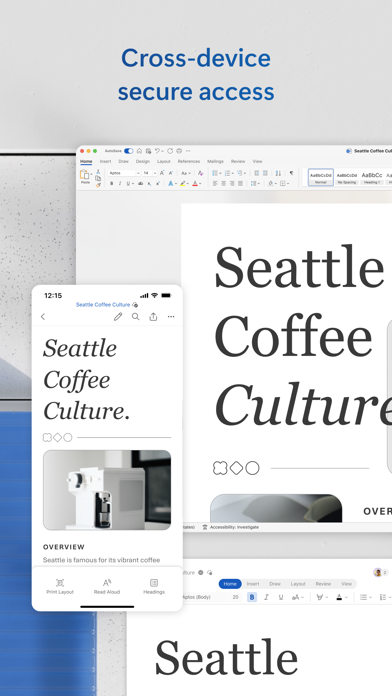Open the Insert tab in iPad ribbon
The width and height of the screenshot is (392, 696).
pos(253,584)
